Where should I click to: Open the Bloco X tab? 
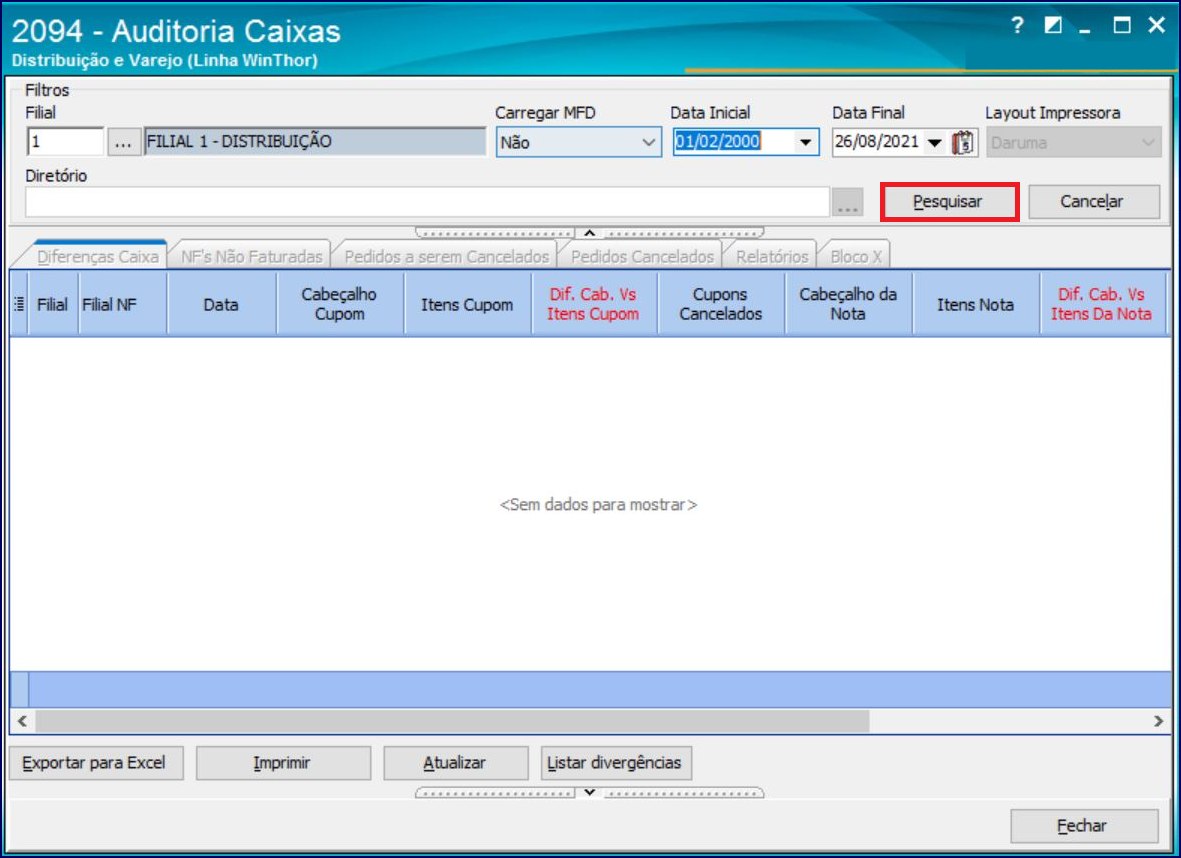(x=856, y=257)
